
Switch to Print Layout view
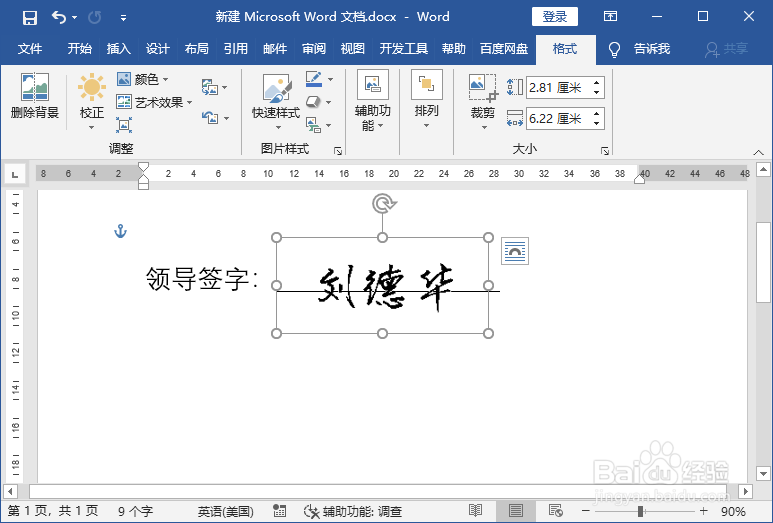click(516, 511)
